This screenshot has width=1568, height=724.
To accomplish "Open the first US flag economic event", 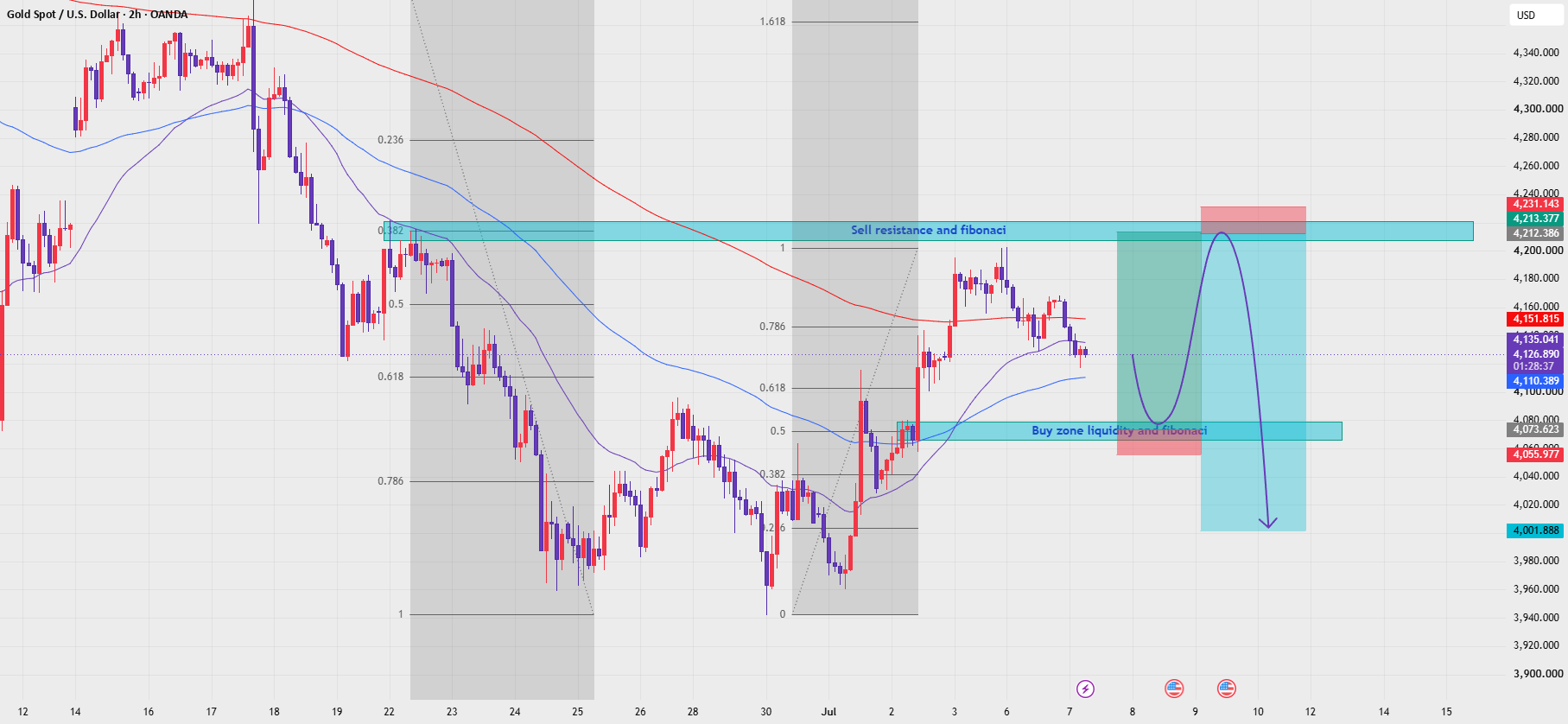I will click(x=1173, y=689).
